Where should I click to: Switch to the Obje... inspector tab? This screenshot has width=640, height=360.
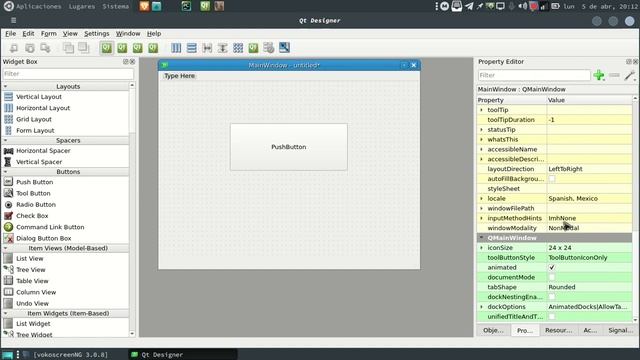click(x=493, y=330)
